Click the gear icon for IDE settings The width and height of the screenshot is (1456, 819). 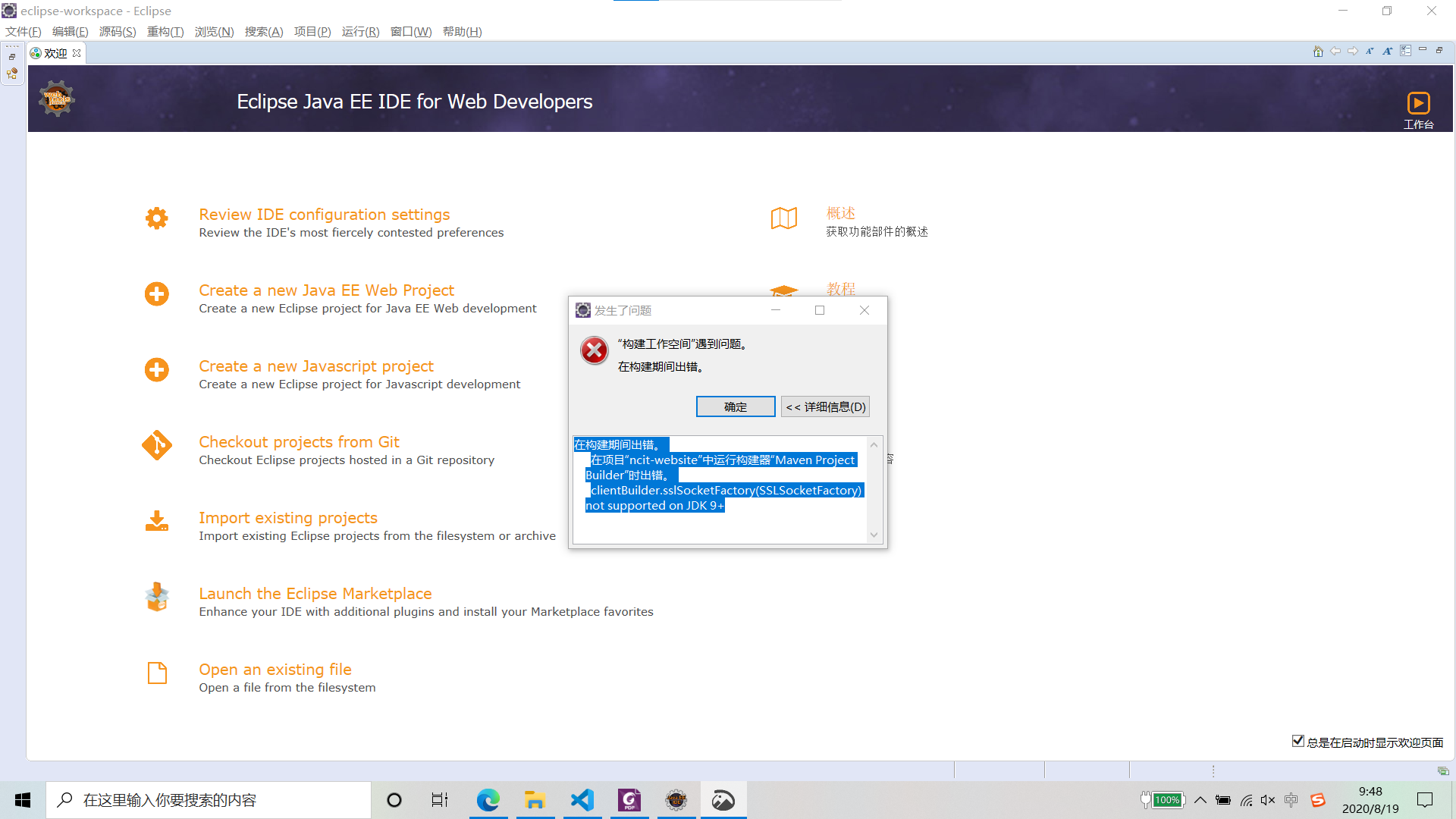click(157, 218)
